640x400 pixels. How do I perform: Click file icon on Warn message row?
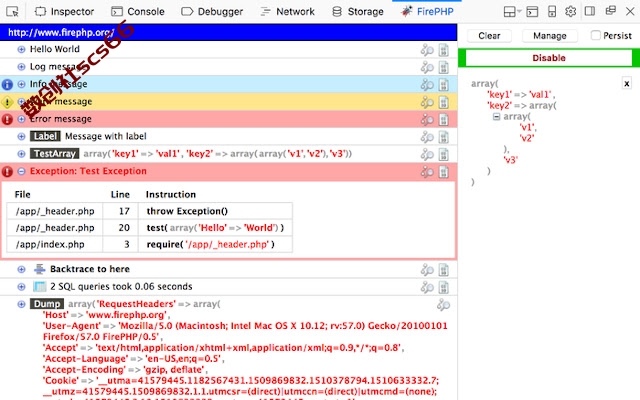444,102
